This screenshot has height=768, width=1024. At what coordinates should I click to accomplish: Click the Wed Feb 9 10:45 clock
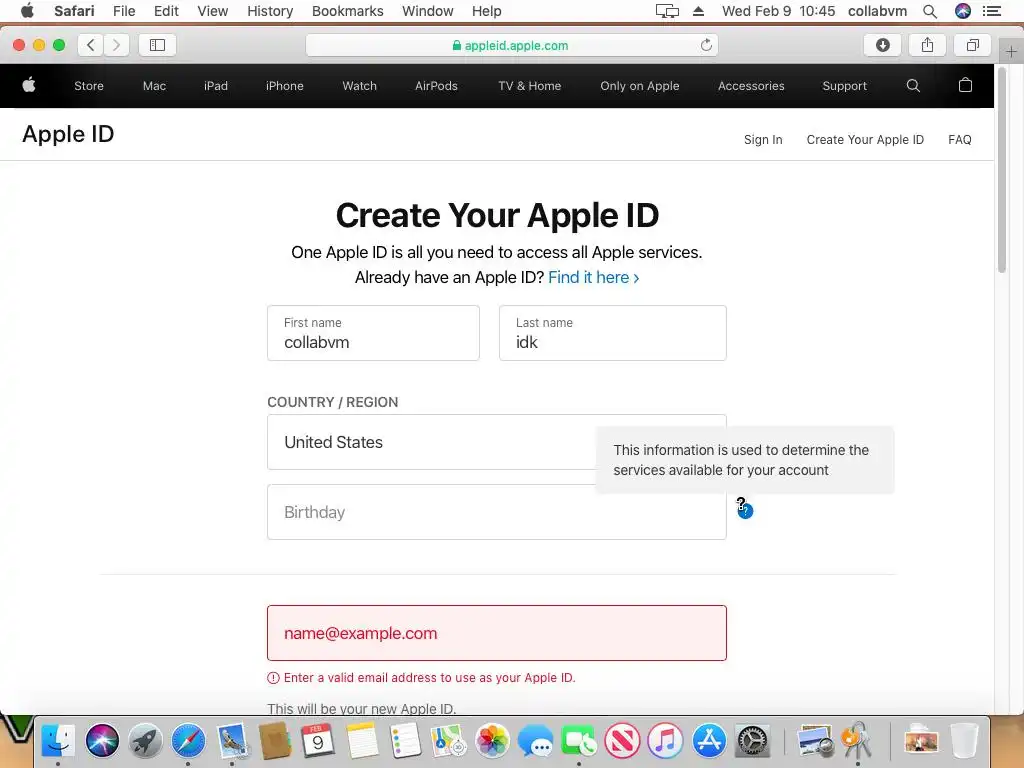coord(778,11)
